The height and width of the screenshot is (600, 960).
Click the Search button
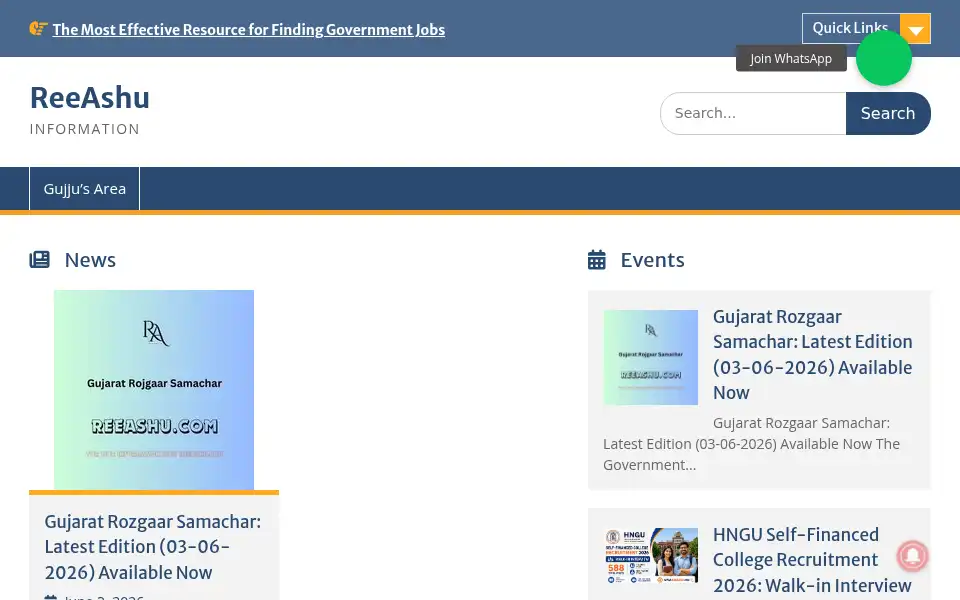tap(888, 113)
